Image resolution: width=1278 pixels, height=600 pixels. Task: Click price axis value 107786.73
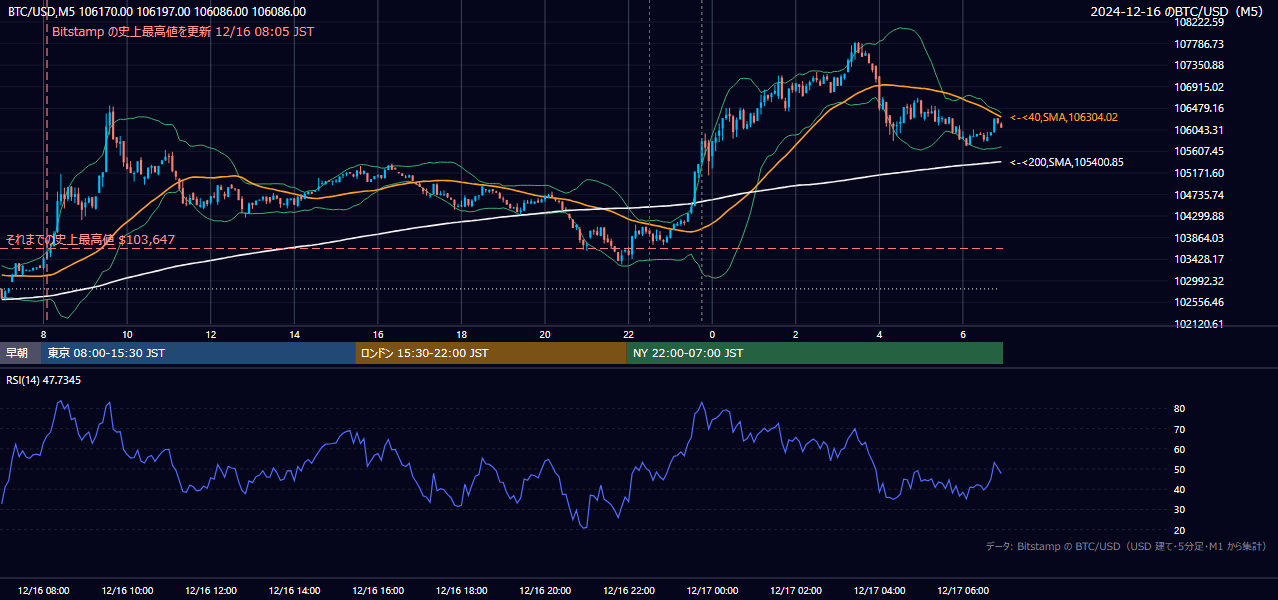pos(1199,44)
